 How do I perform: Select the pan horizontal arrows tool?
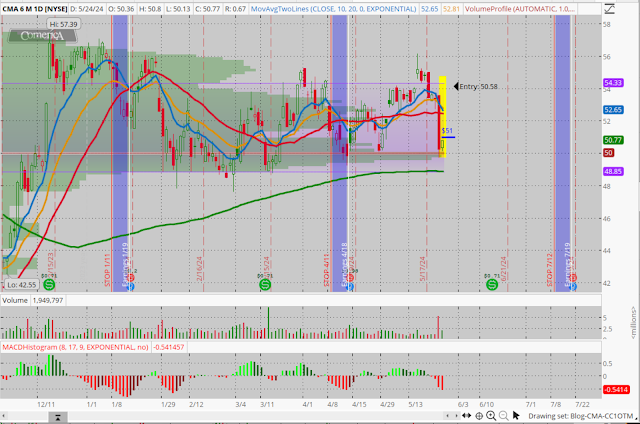click(x=467, y=416)
